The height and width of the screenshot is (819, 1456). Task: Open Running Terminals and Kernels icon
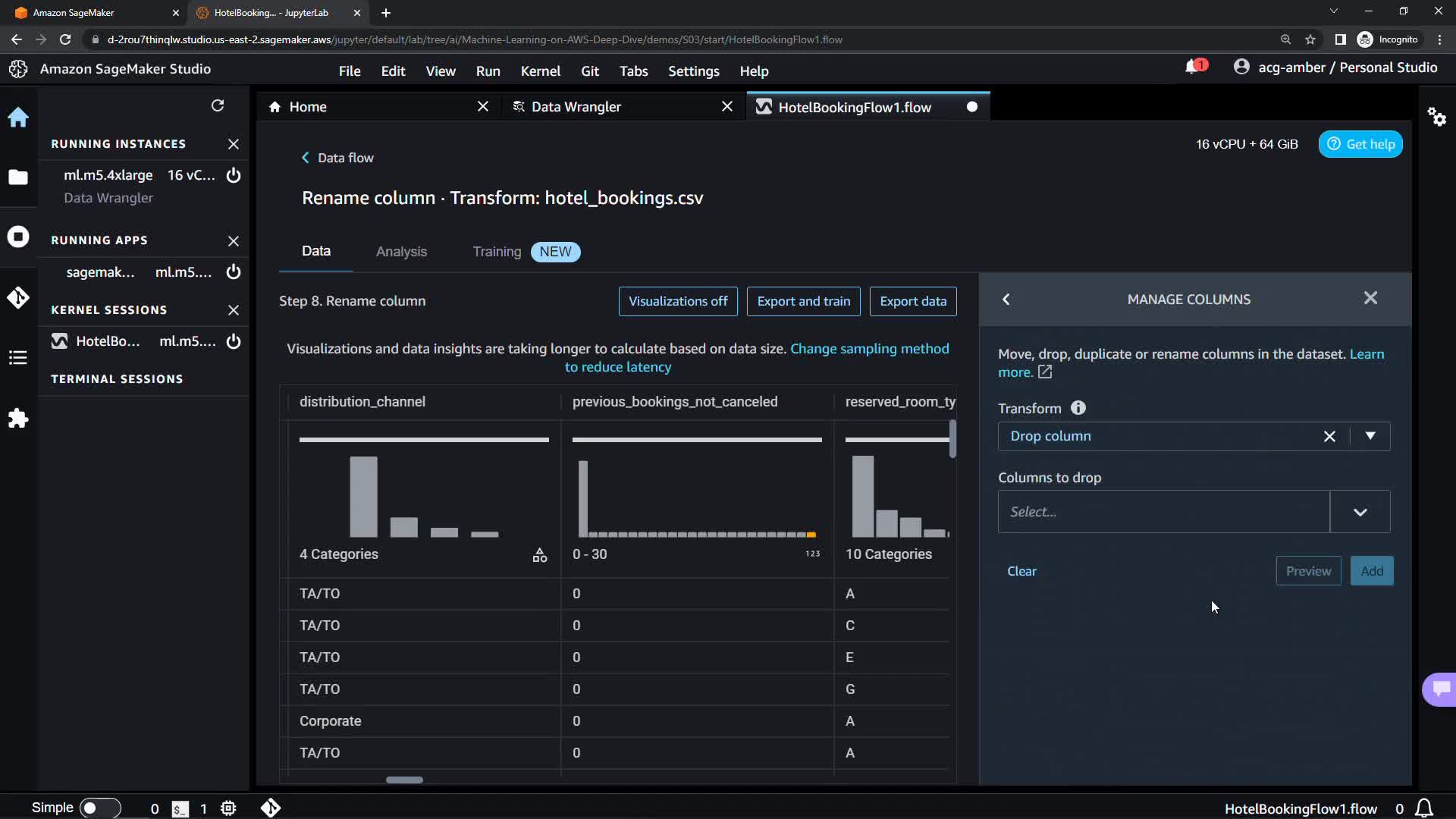click(x=18, y=237)
